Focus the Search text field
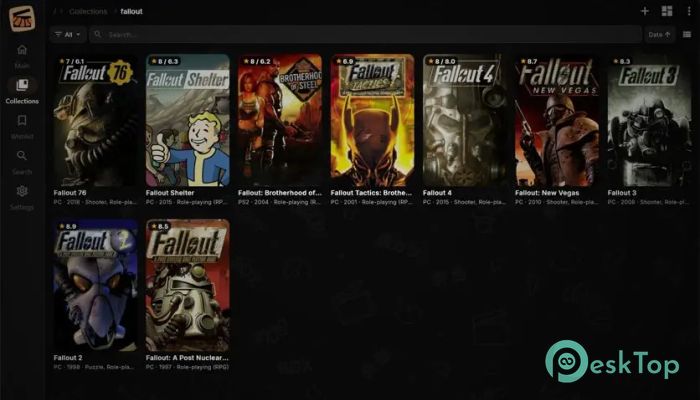The height and width of the screenshot is (400, 700). click(x=365, y=34)
